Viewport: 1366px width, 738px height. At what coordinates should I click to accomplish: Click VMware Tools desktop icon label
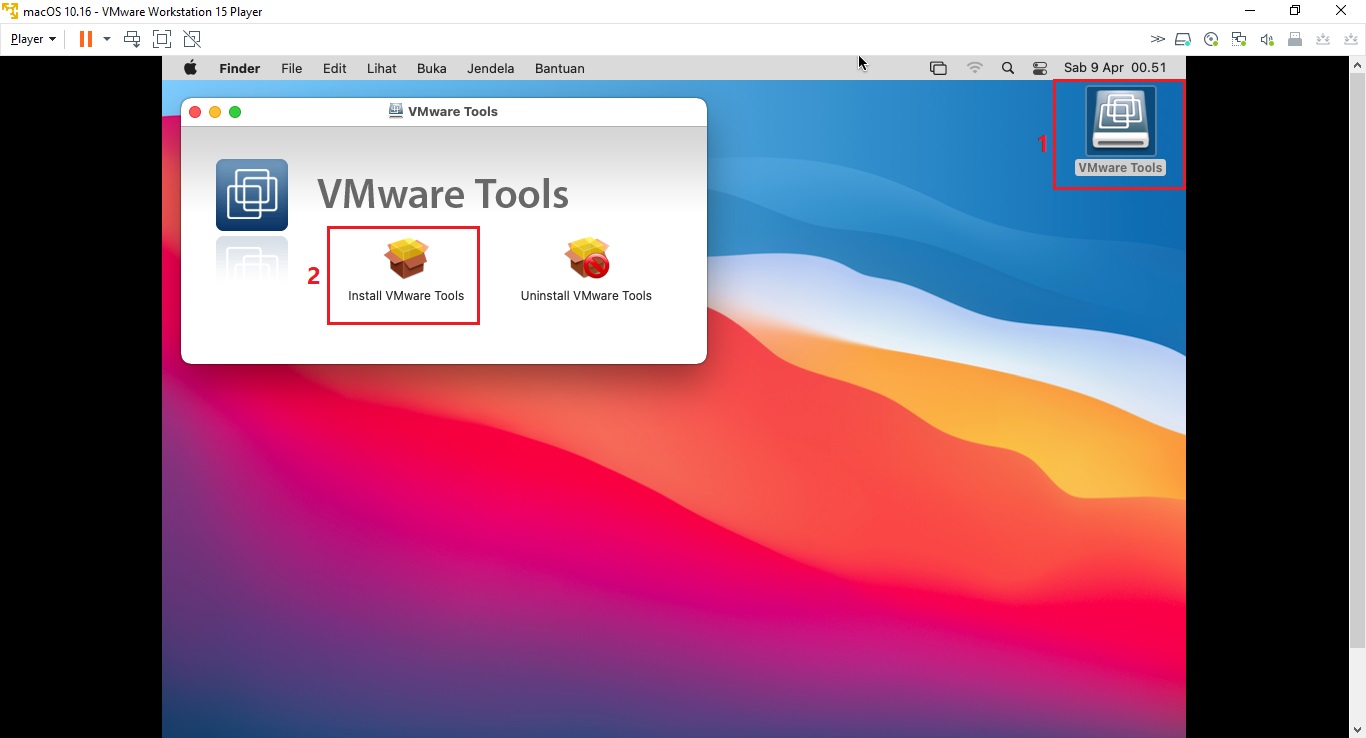point(1120,168)
